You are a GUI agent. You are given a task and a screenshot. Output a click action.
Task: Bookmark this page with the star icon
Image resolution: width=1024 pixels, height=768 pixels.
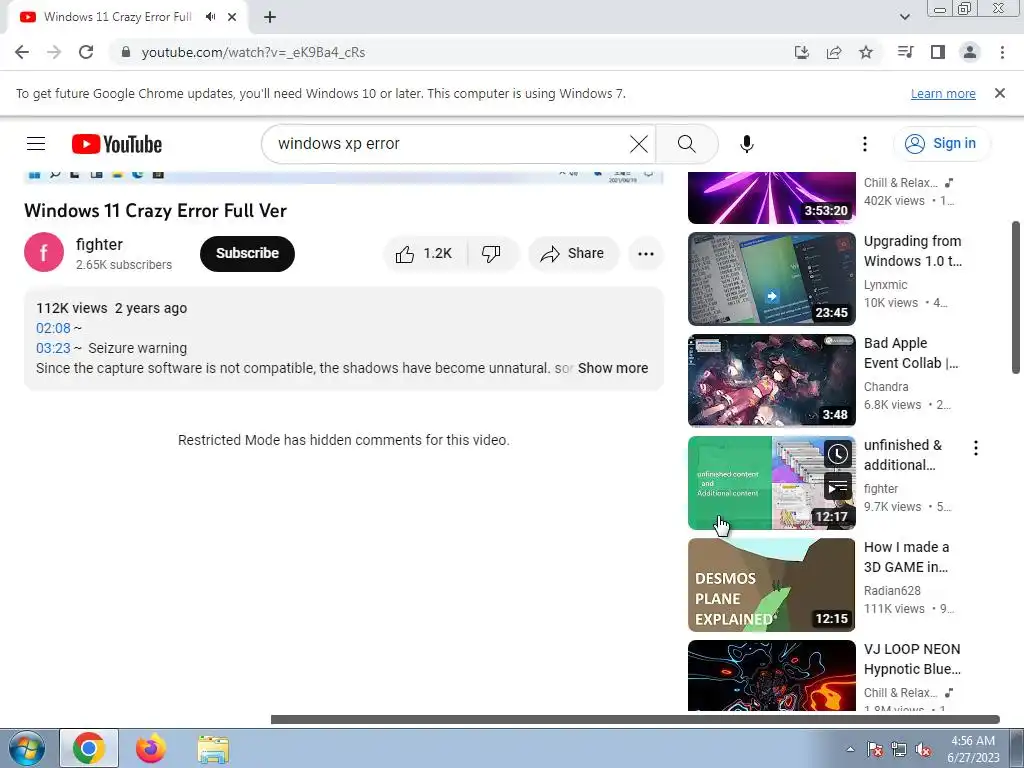866,52
